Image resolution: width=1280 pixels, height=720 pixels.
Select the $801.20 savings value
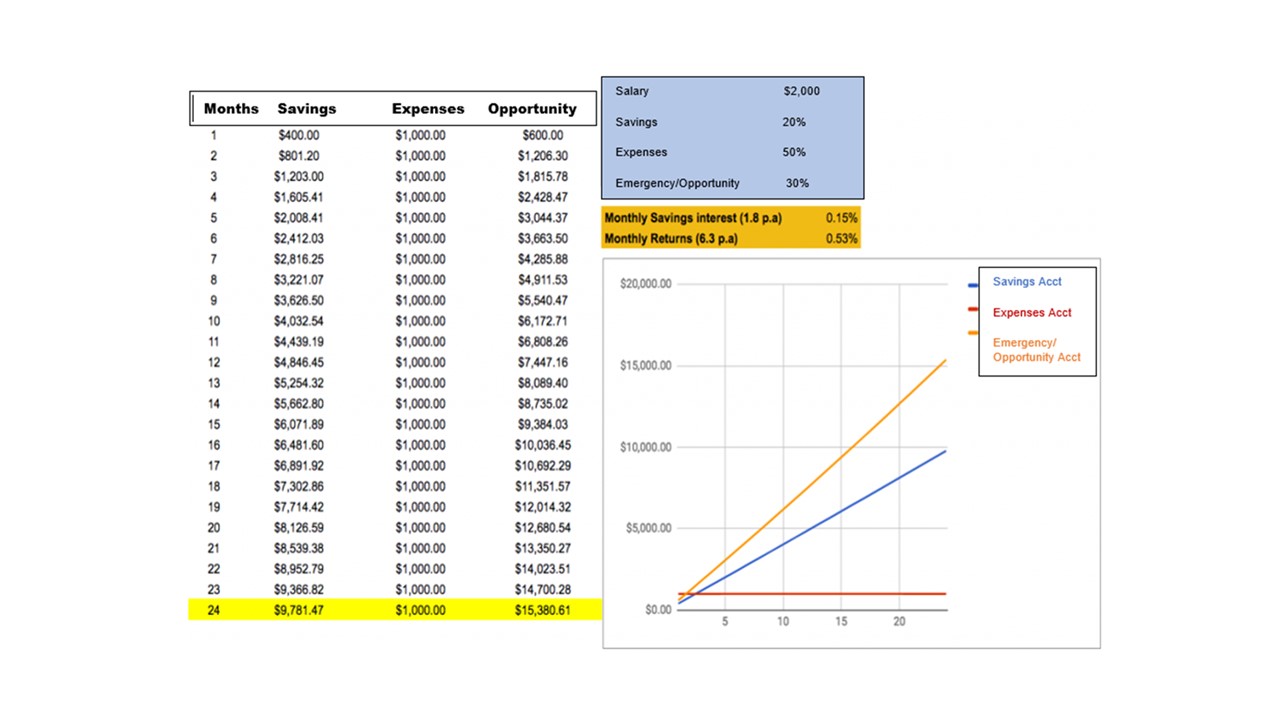click(x=299, y=156)
